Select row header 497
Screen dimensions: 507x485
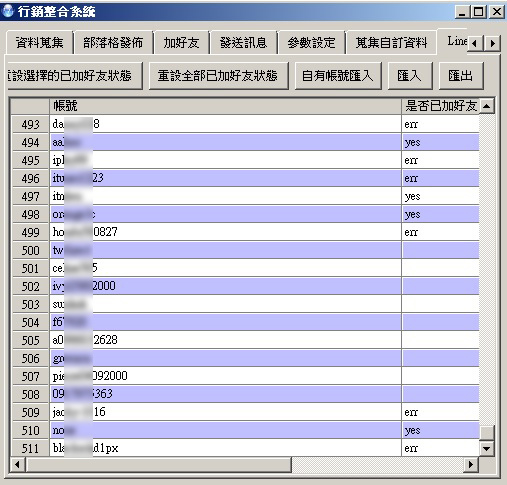(30, 196)
